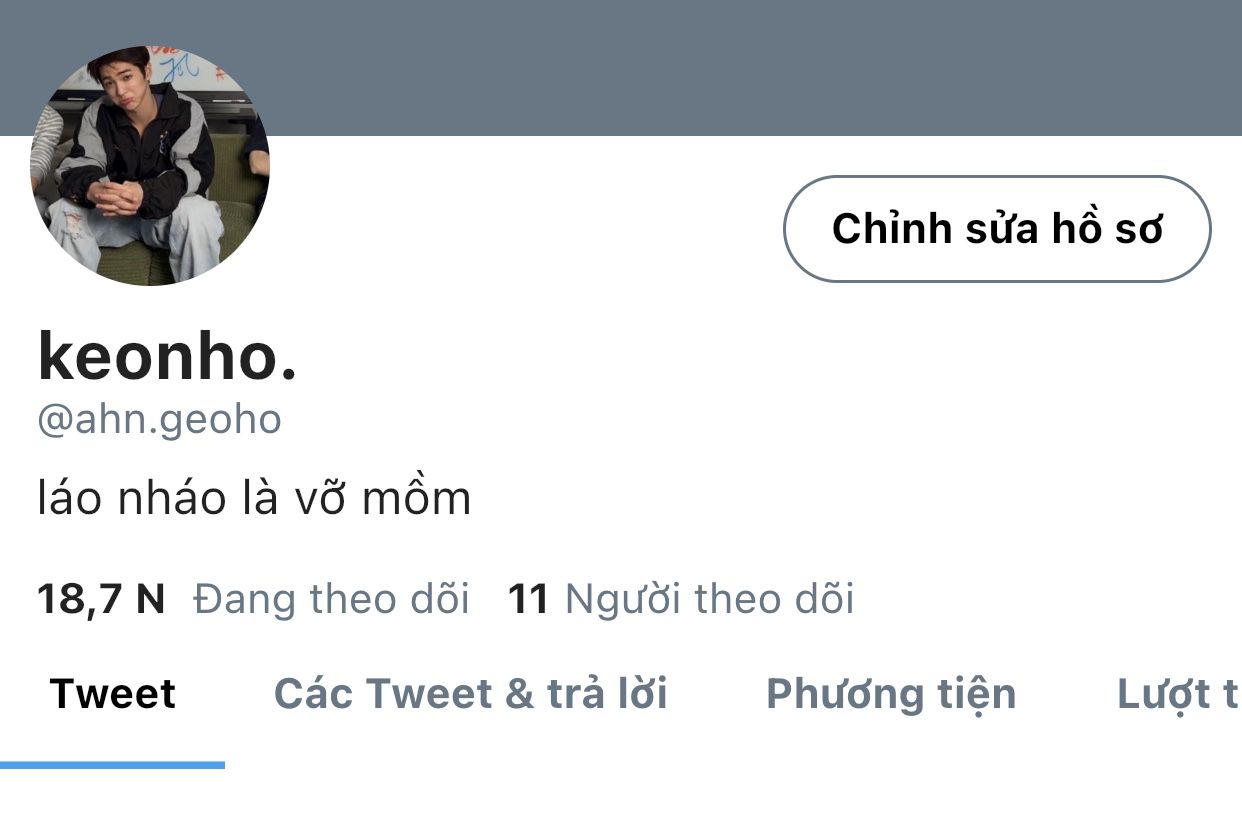Image resolution: width=1242 pixels, height=820 pixels.
Task: Open the 11 followers count
Action: click(529, 599)
